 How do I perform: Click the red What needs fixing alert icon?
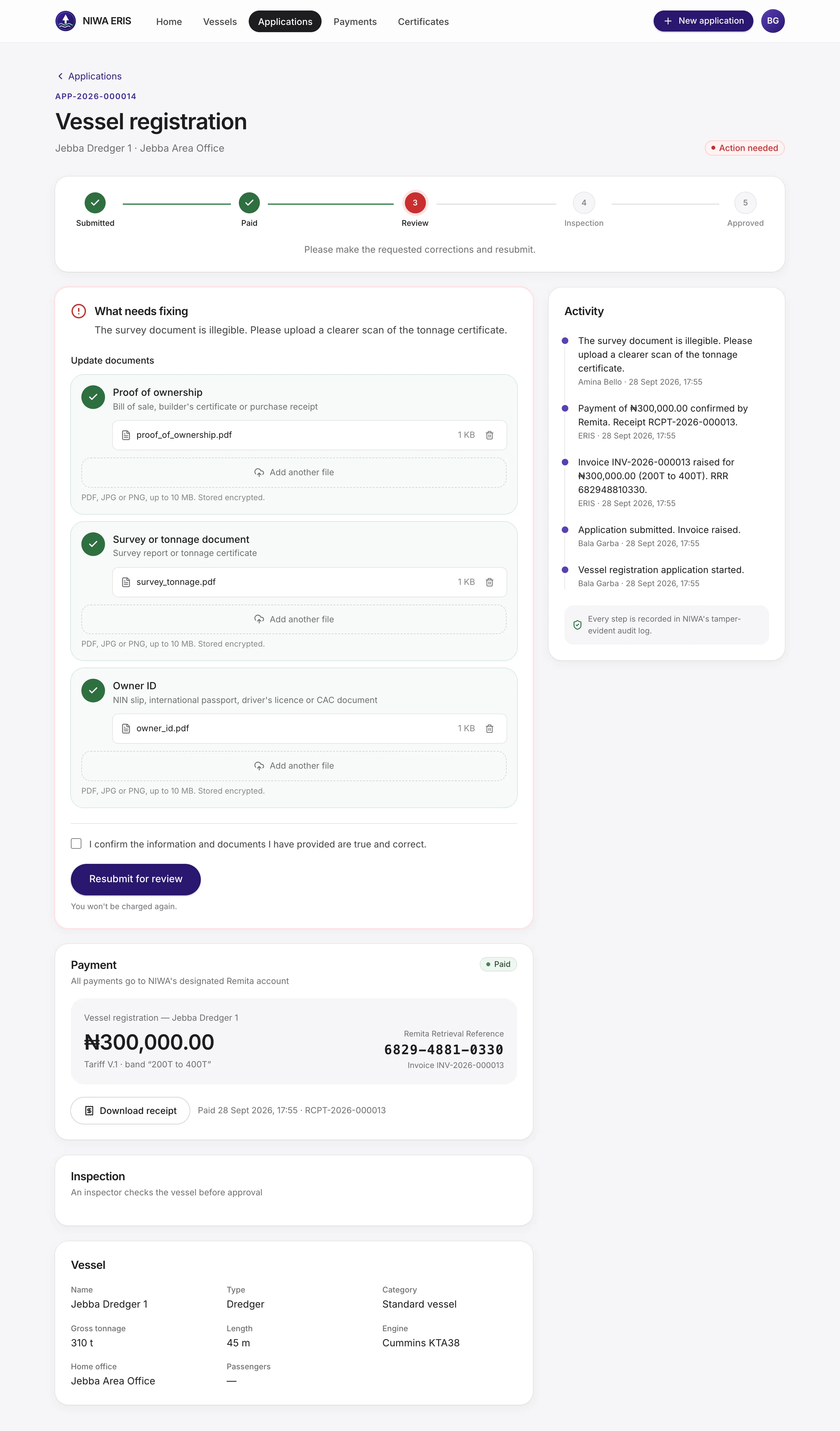click(x=78, y=311)
